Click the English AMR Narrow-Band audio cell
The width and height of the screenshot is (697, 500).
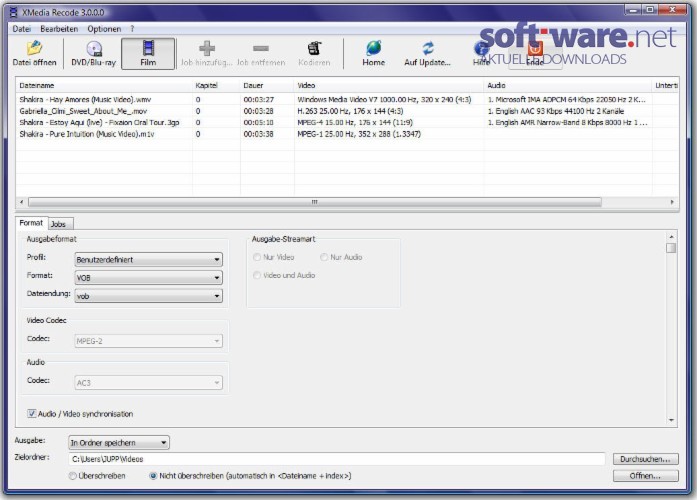tap(568, 122)
